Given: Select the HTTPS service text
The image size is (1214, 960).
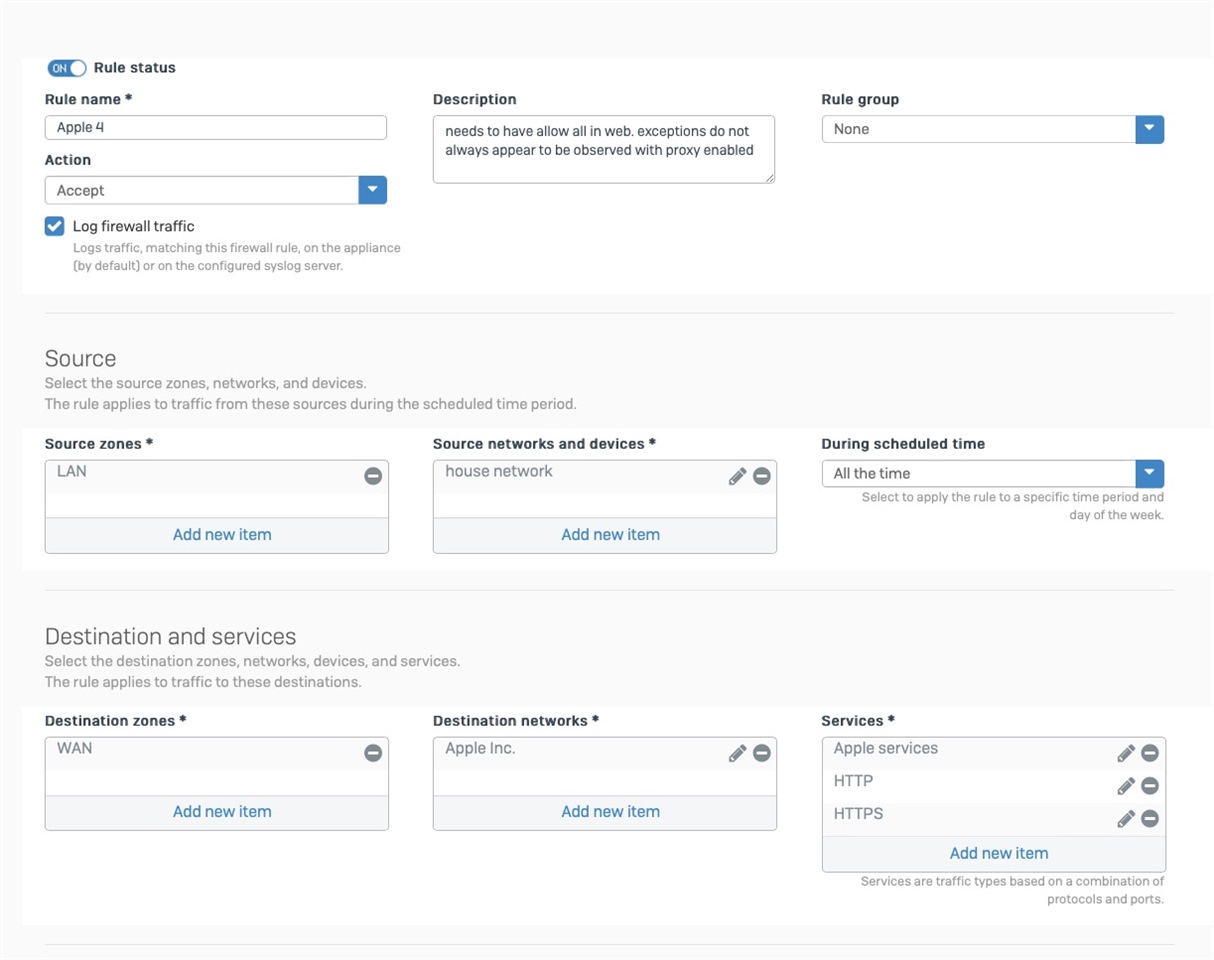Looking at the screenshot, I should [859, 814].
